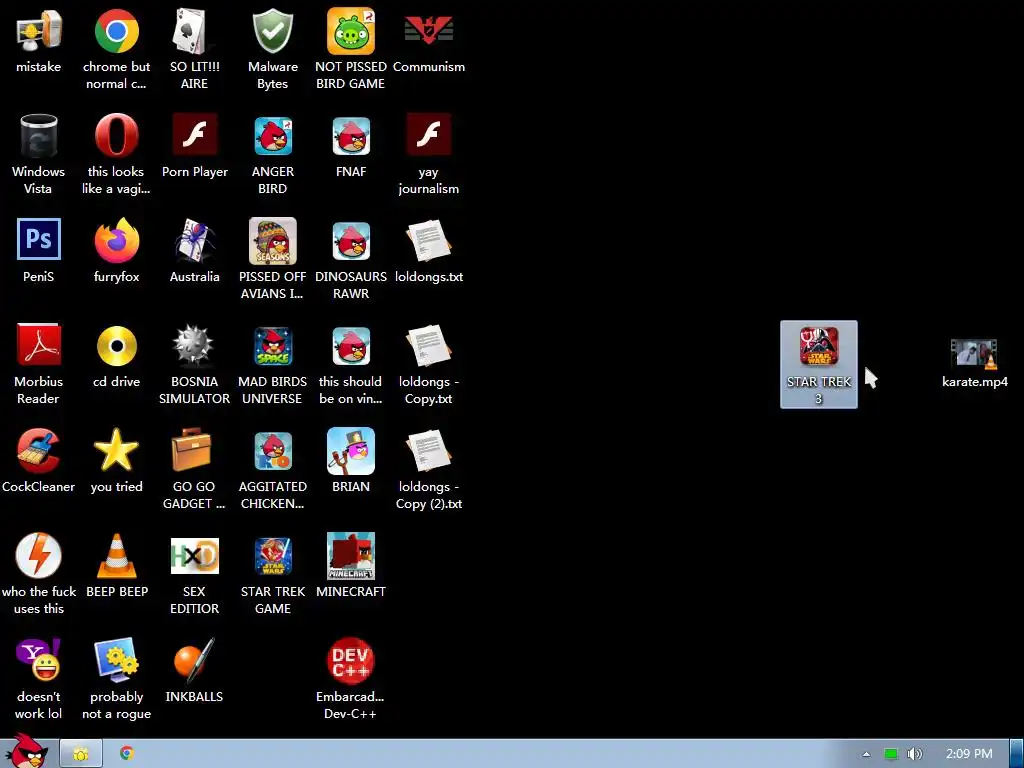Select the 'cd drive' disc icon
Viewport: 1024px width, 768px height.
pos(116,345)
